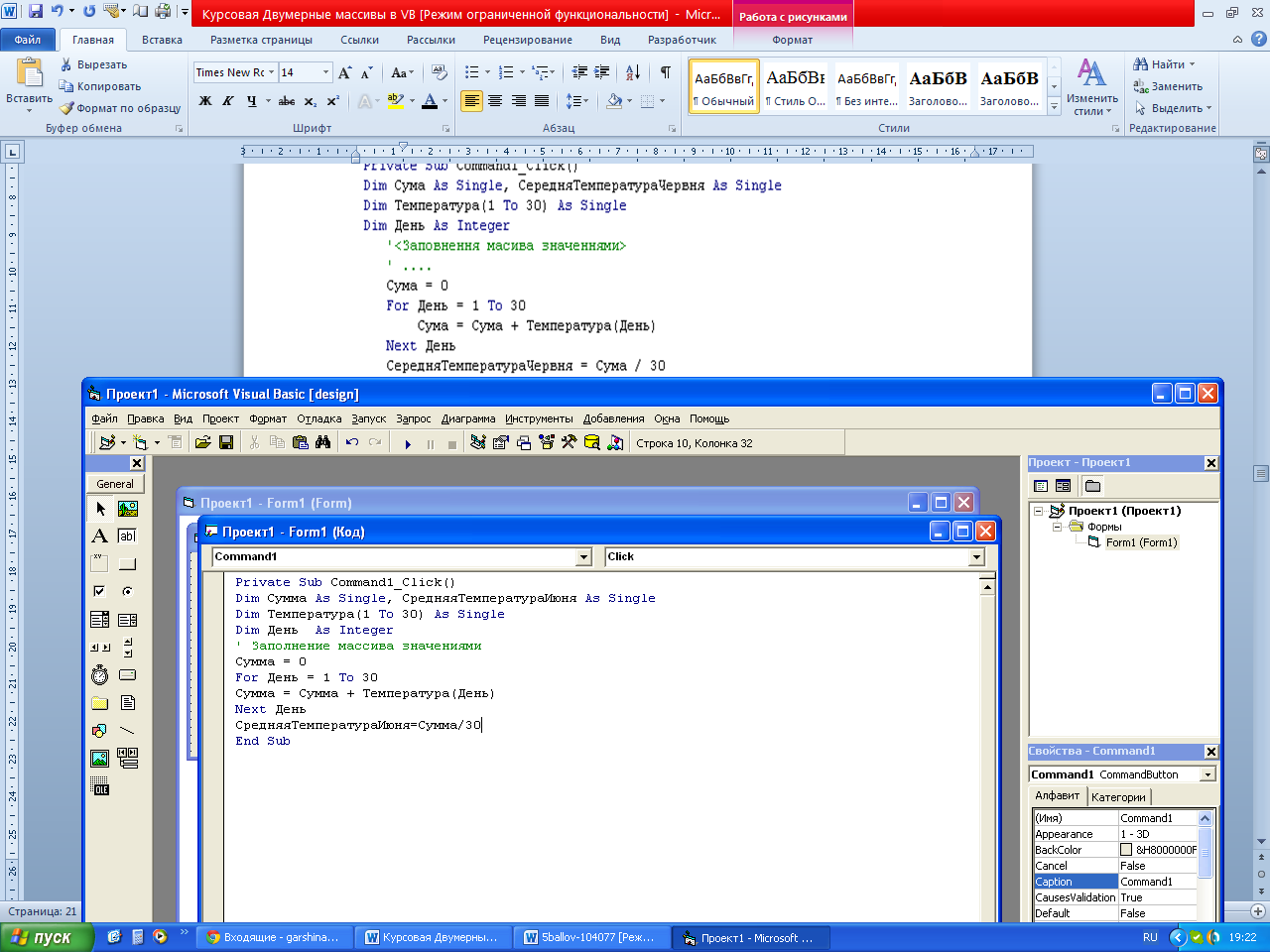This screenshot has height=952, width=1270.
Task: Pick the CommandButton tool in the toolbox
Action: pos(128,564)
